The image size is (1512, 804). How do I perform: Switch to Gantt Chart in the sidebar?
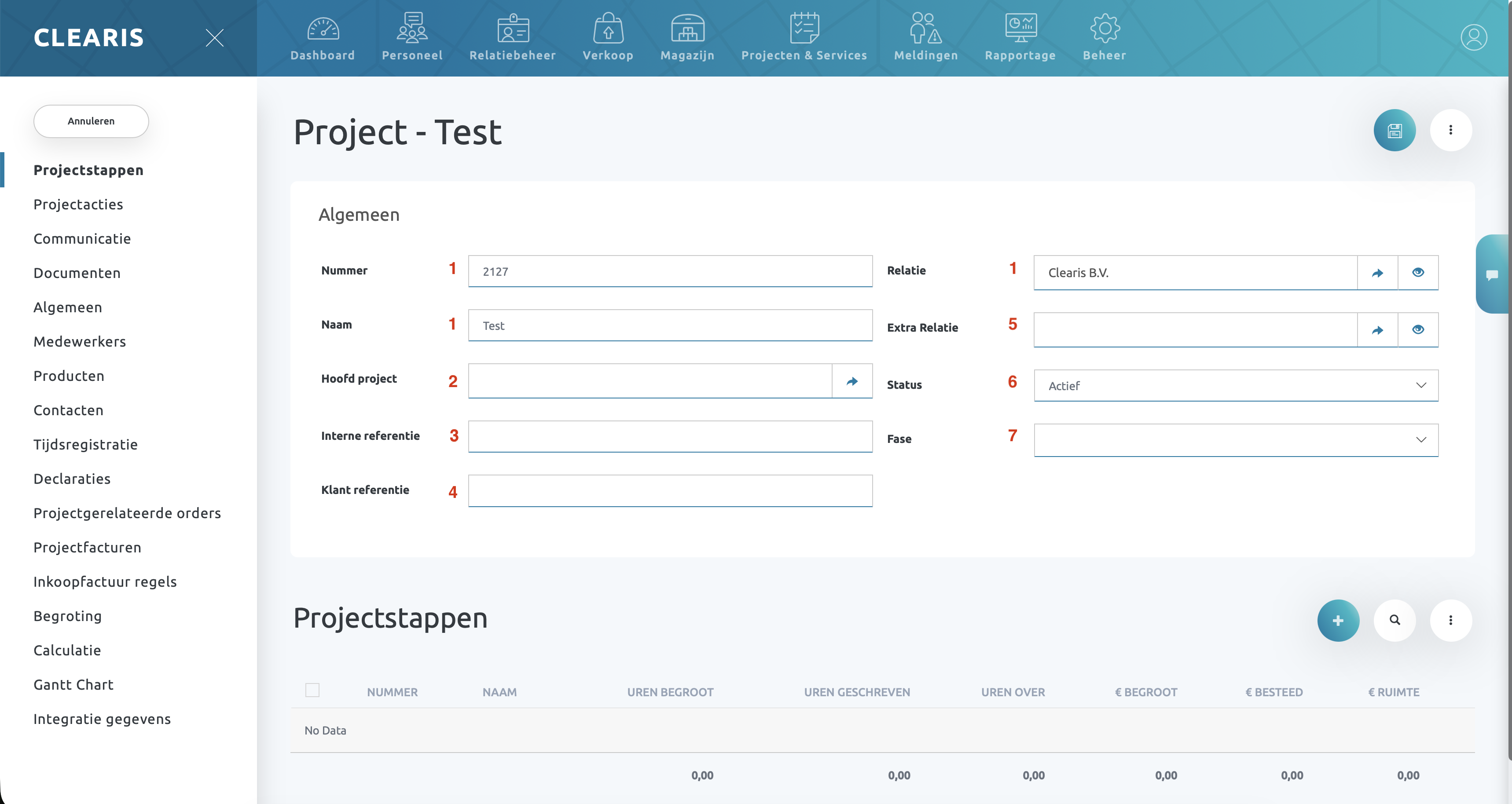pyautogui.click(x=73, y=684)
